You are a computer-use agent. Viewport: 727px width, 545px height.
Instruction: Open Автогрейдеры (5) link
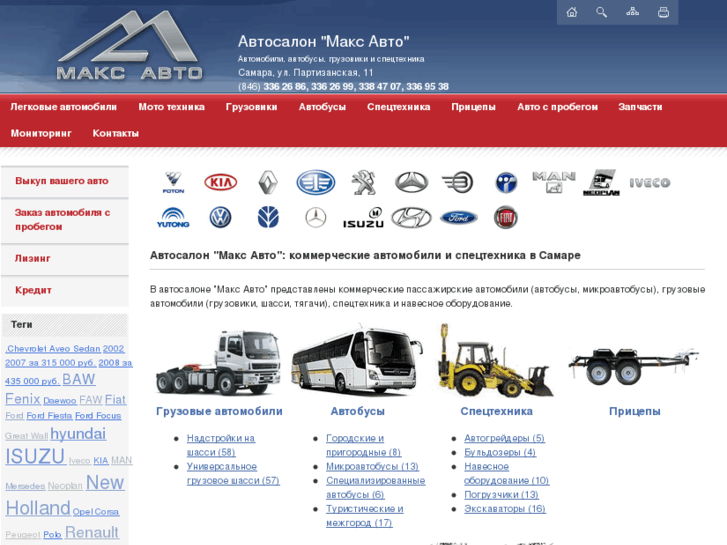(504, 438)
